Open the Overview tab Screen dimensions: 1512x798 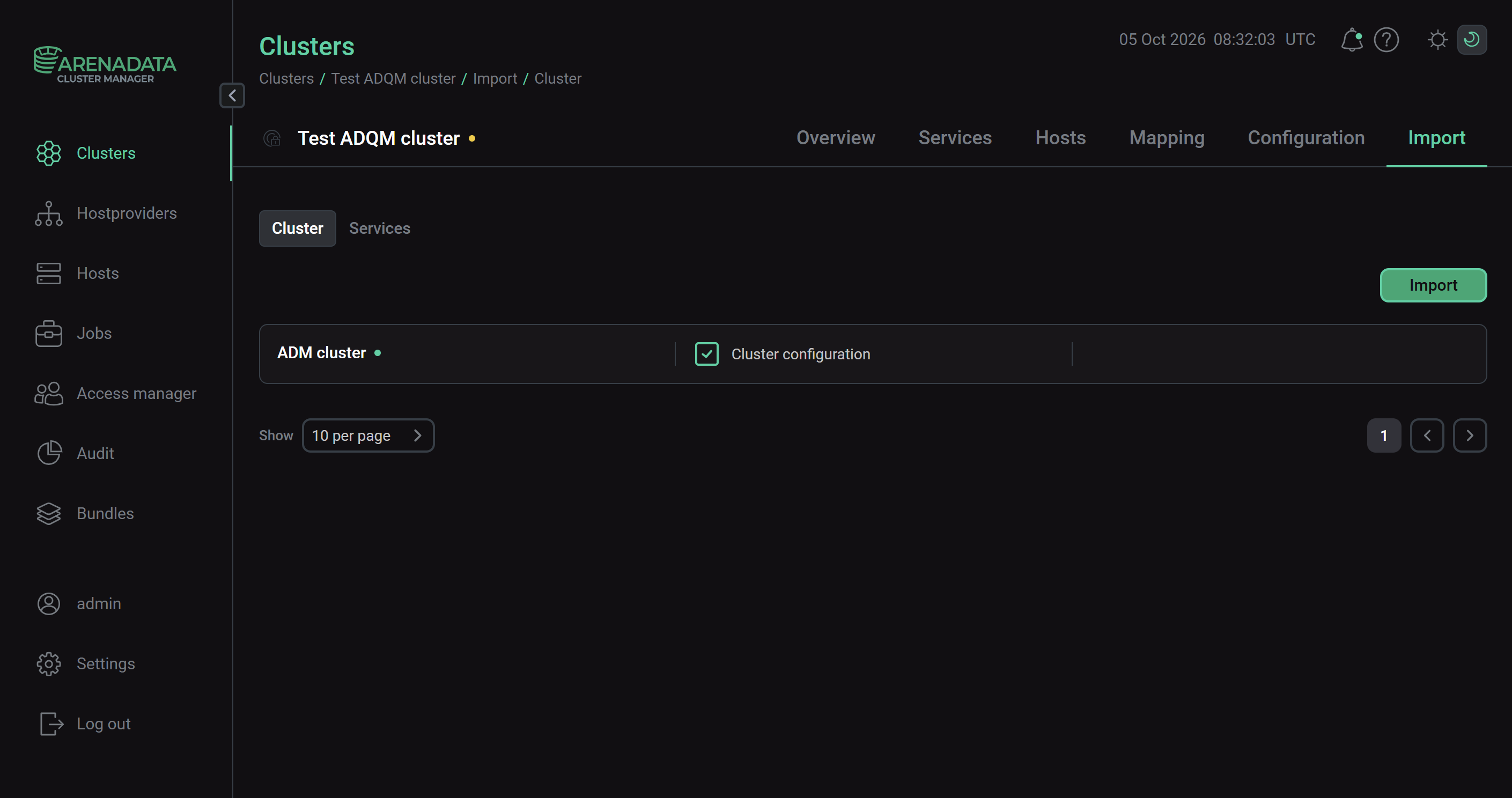click(835, 138)
